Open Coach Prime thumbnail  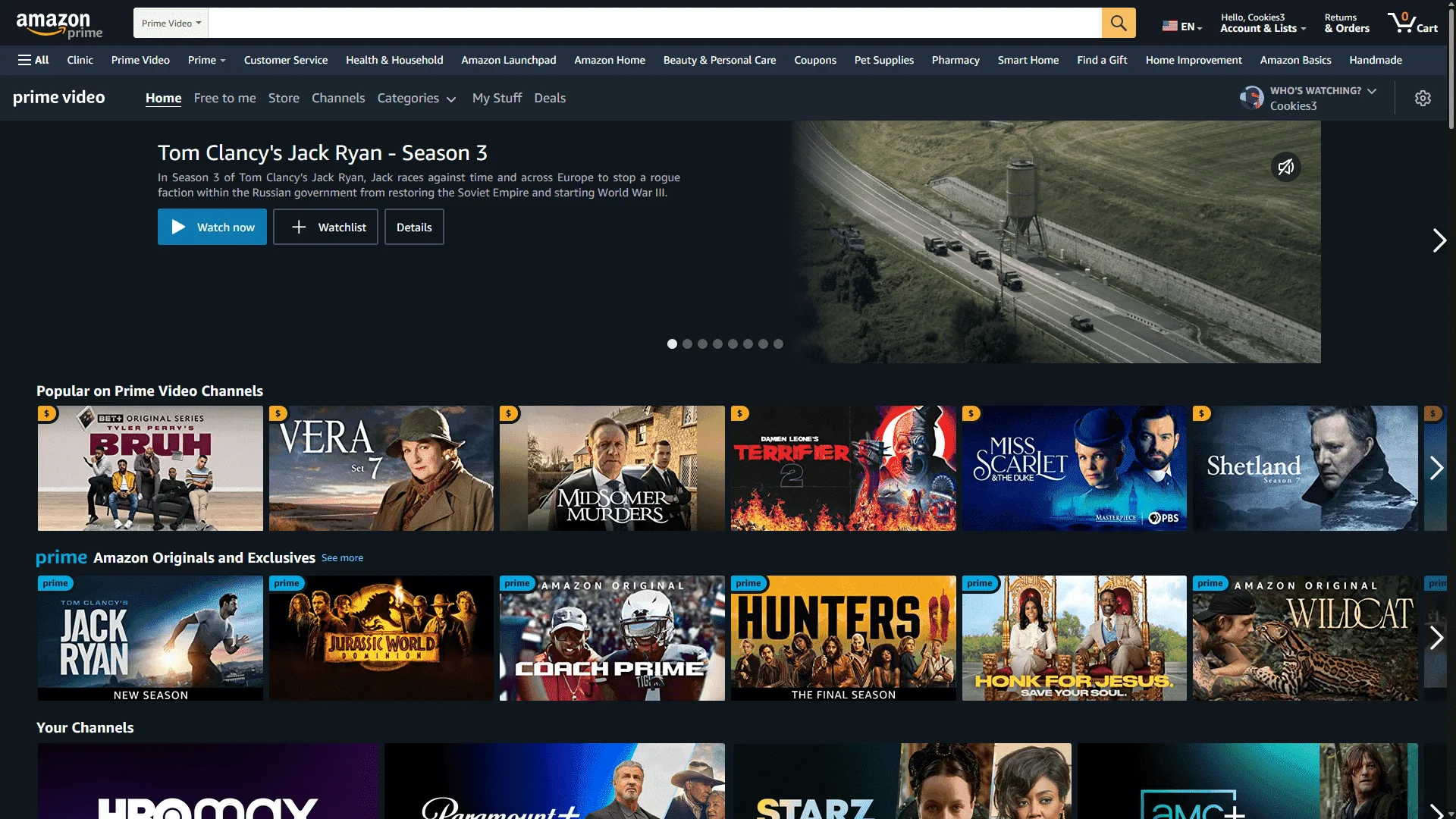tap(612, 638)
